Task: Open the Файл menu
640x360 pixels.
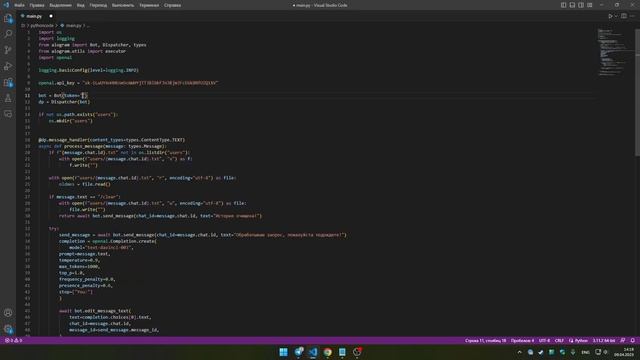Action: 19,5
